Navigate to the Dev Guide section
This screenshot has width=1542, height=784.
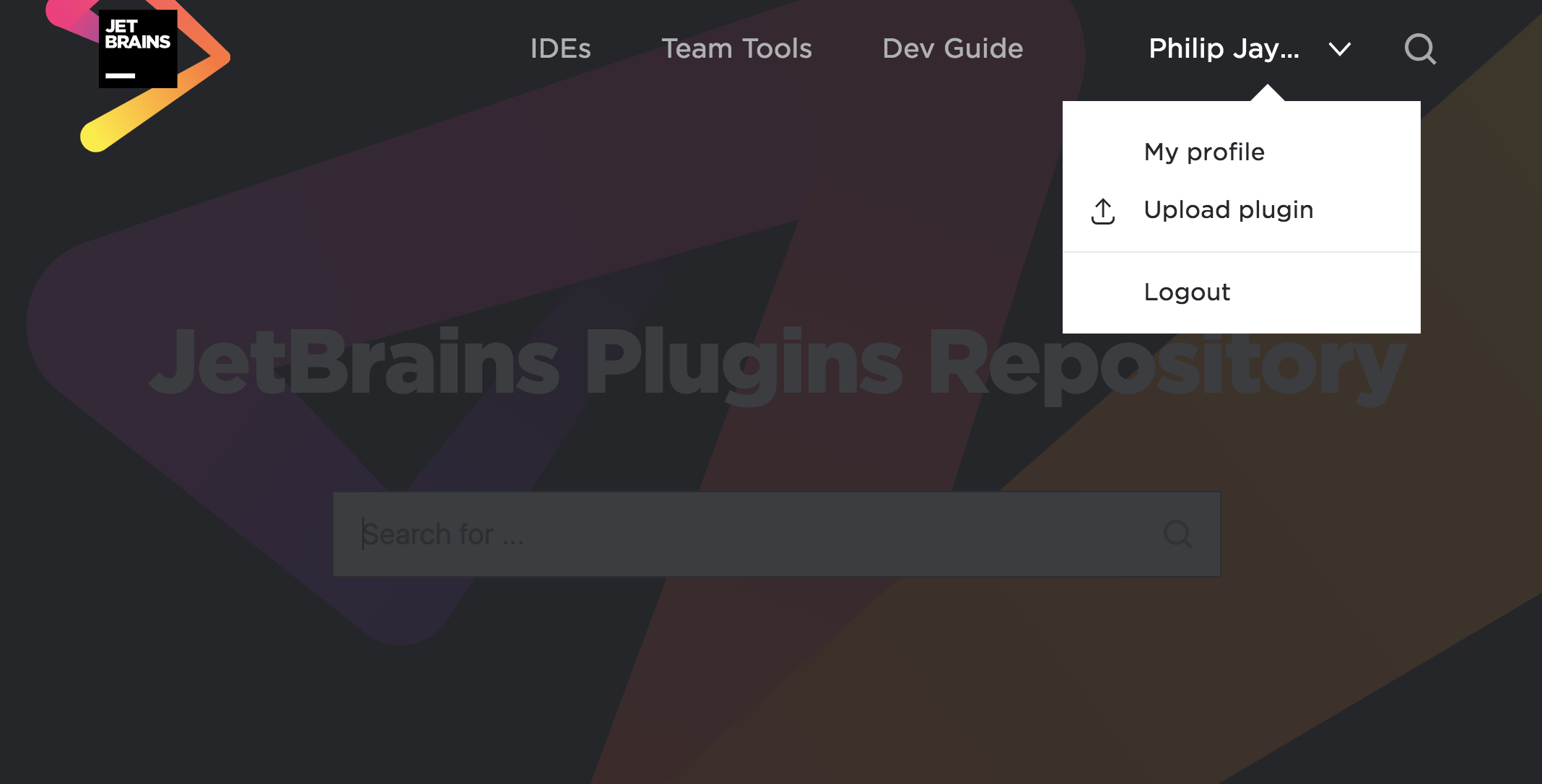click(x=953, y=48)
